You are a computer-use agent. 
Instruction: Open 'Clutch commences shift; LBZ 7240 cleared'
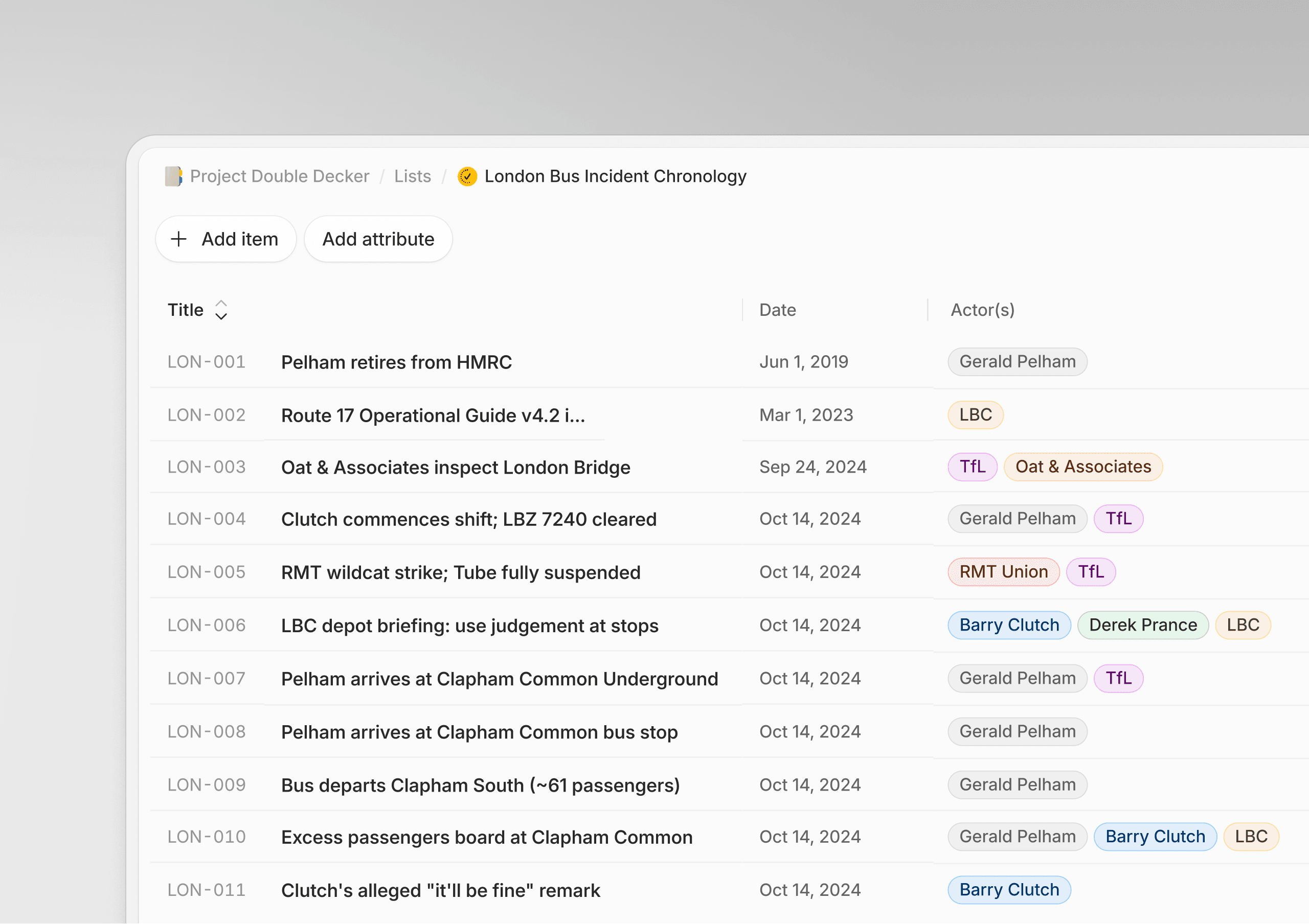click(469, 520)
